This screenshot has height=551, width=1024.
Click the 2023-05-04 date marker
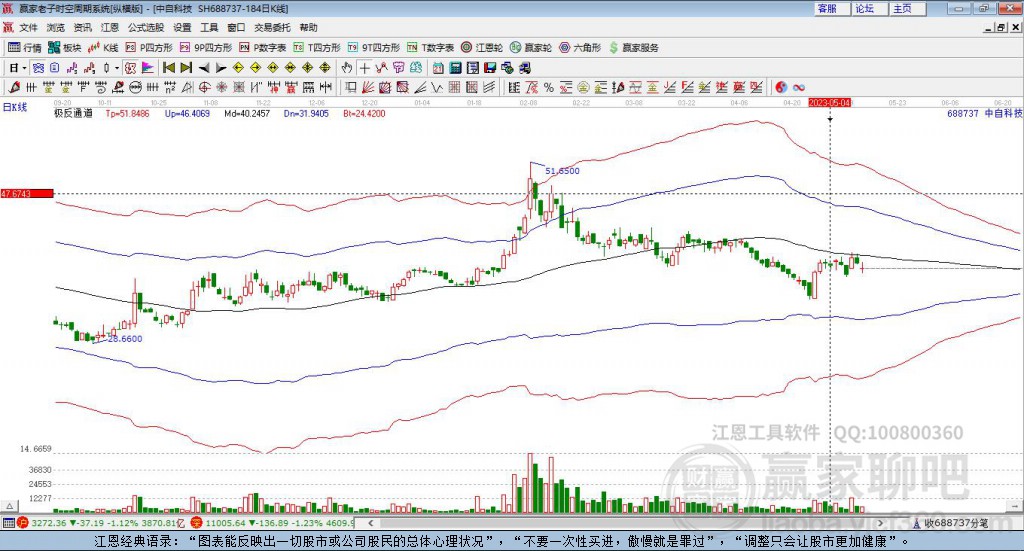829,103
